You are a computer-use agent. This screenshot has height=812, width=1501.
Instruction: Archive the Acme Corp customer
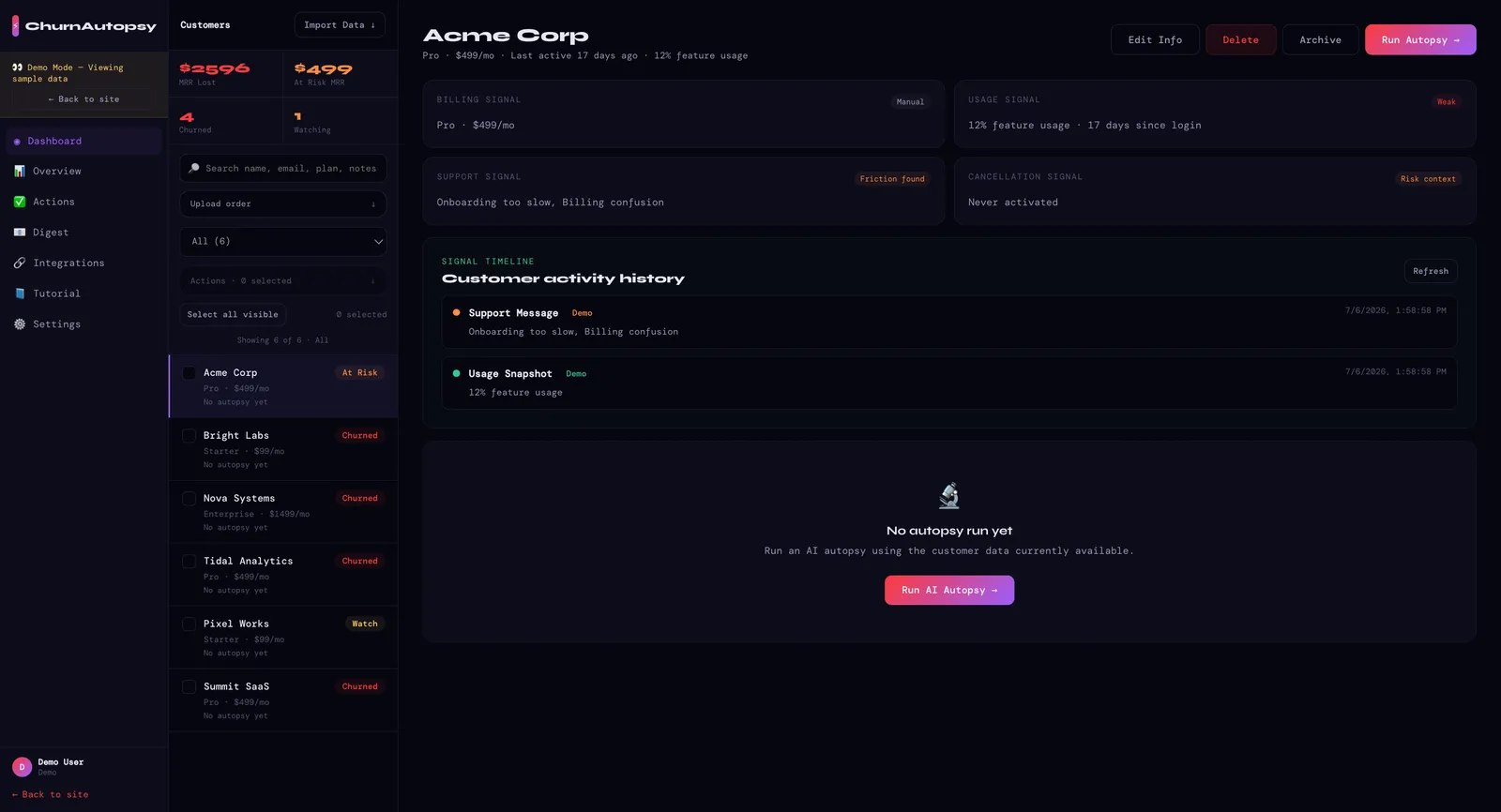pos(1320,39)
